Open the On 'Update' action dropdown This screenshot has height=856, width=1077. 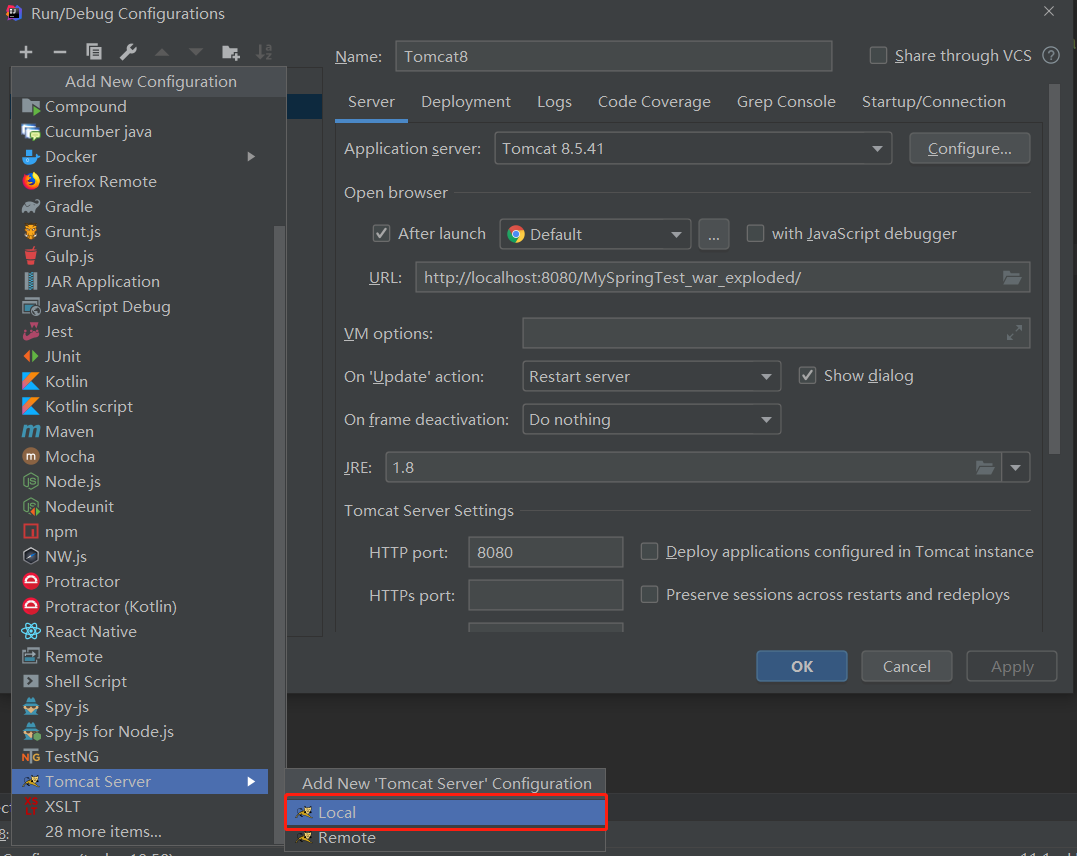[651, 376]
